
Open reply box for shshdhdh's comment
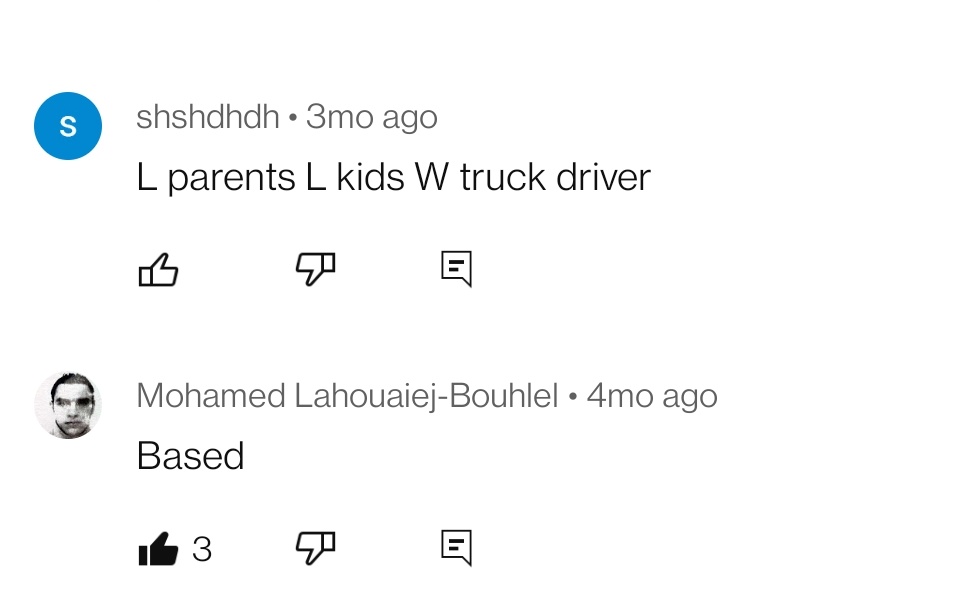tap(457, 269)
